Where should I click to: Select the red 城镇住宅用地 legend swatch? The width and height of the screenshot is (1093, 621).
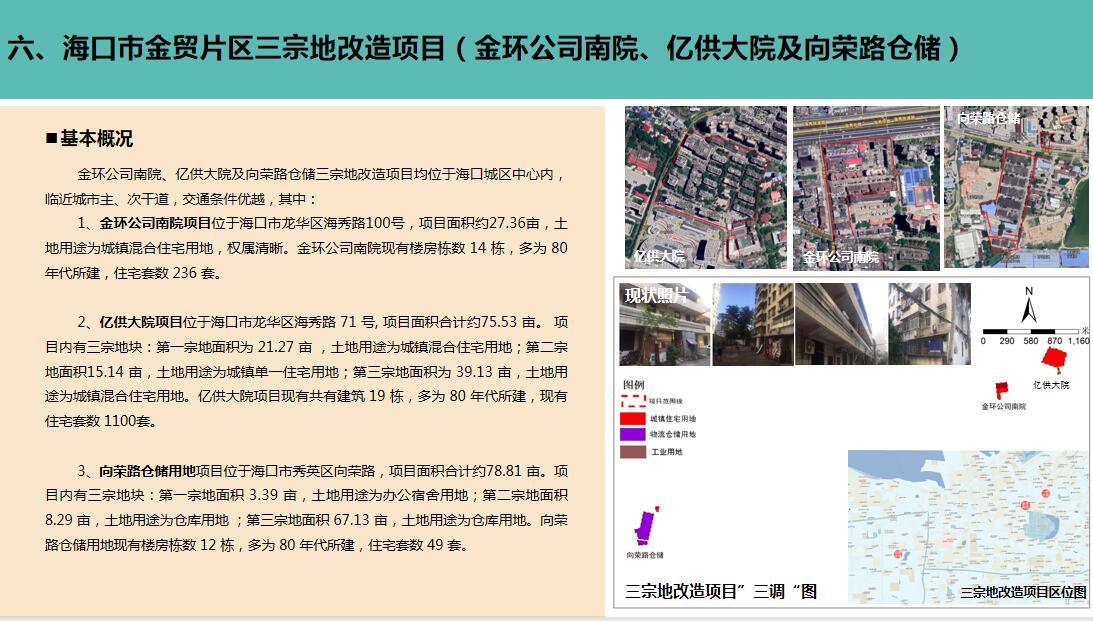(x=632, y=418)
